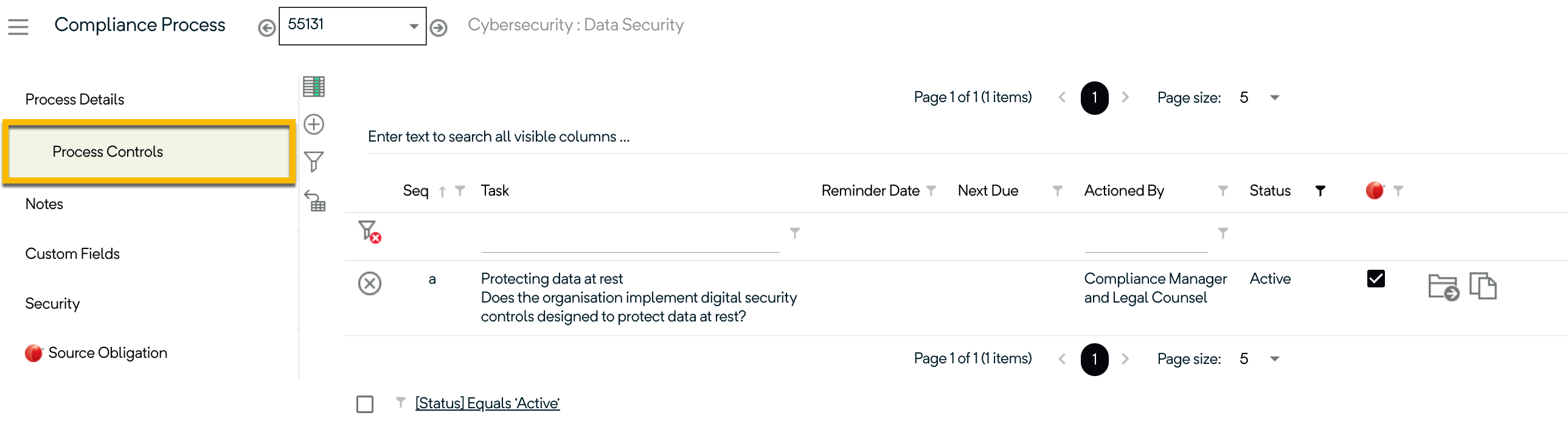Delete the 'Protecting data at rest' row
Screen dimensions: 1568x435
tap(369, 284)
